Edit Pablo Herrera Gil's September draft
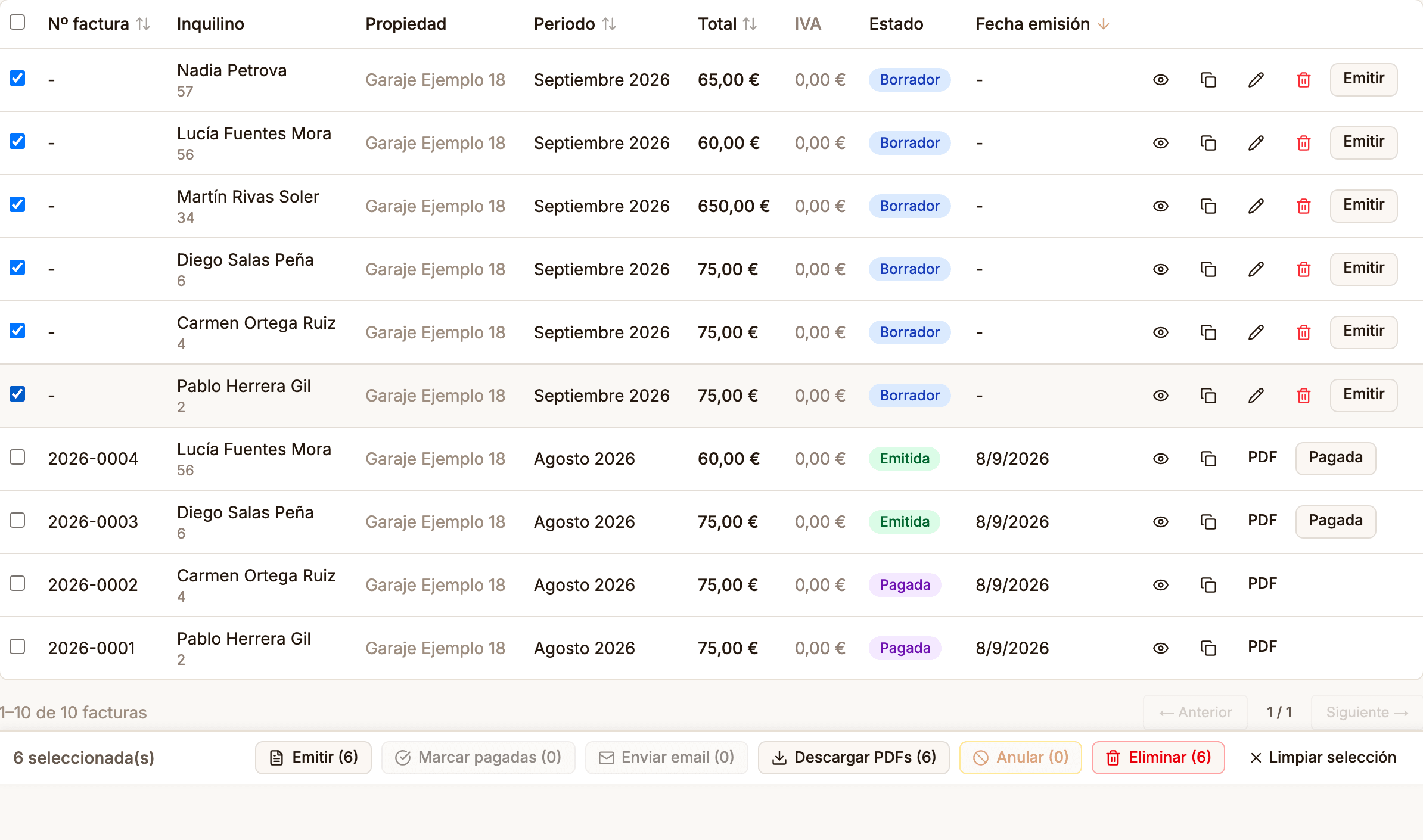1423x840 pixels. click(x=1256, y=396)
